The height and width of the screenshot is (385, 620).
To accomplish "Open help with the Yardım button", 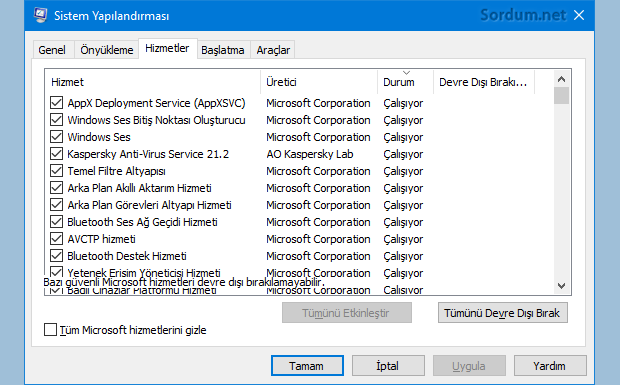I will 550,366.
